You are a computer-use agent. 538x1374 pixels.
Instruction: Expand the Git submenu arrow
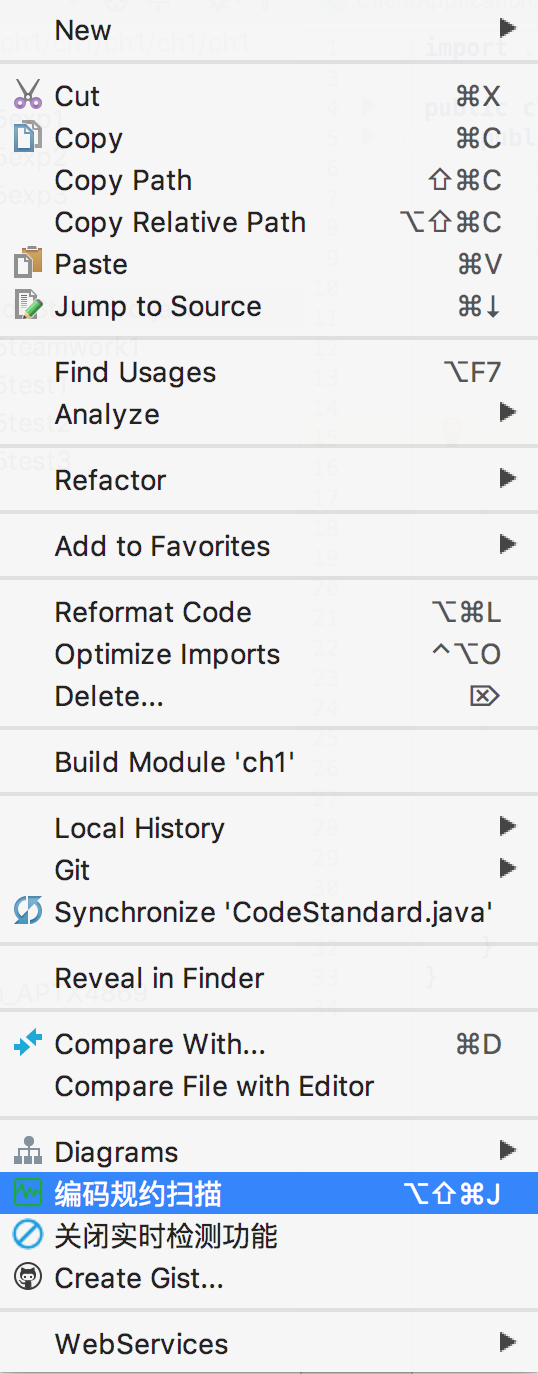[508, 868]
